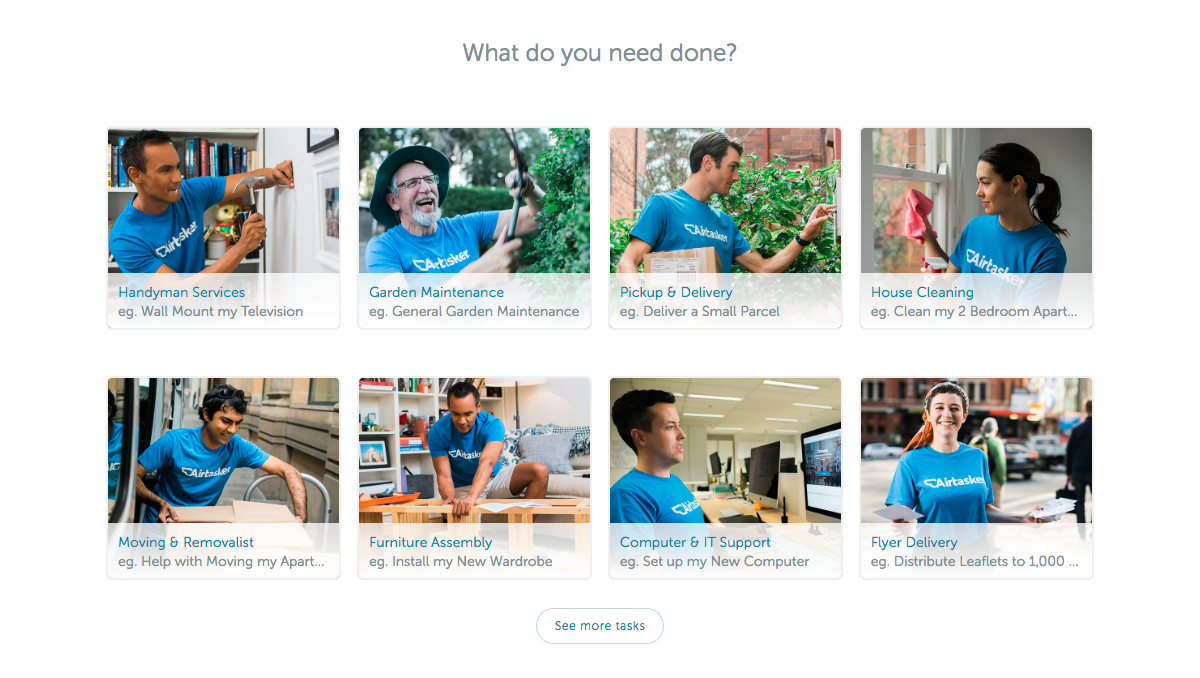Follow the Handyman Services title link
This screenshot has height=678, width=1200.
point(181,292)
